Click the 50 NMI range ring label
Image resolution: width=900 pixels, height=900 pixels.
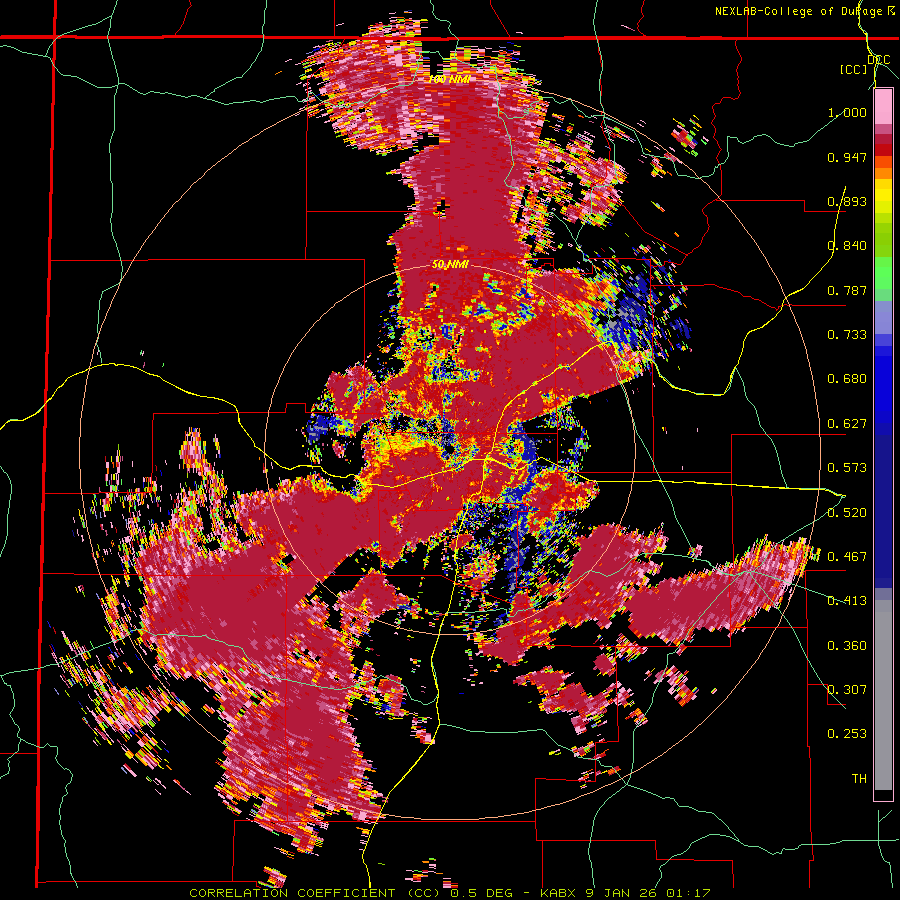450,265
